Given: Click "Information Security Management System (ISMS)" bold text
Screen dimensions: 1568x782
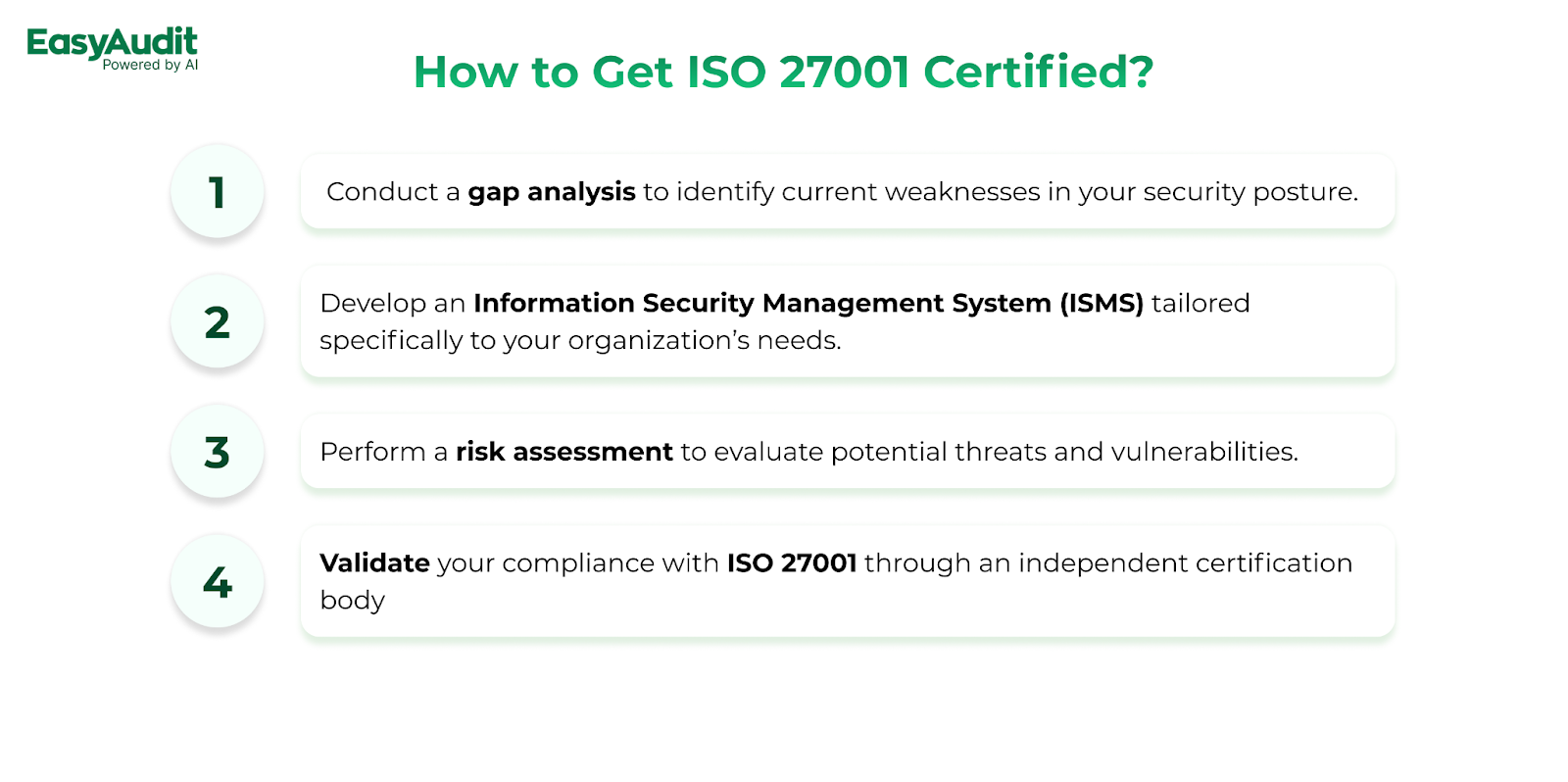Looking at the screenshot, I should pyautogui.click(x=808, y=304).
